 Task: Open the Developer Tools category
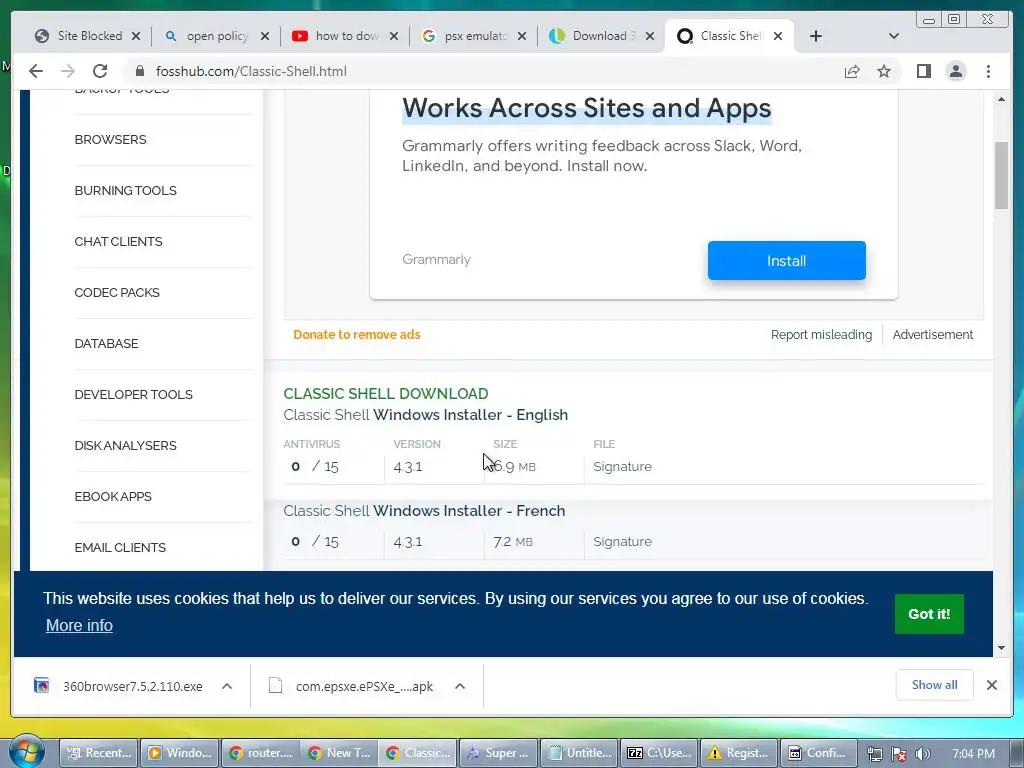pyautogui.click(x=133, y=394)
